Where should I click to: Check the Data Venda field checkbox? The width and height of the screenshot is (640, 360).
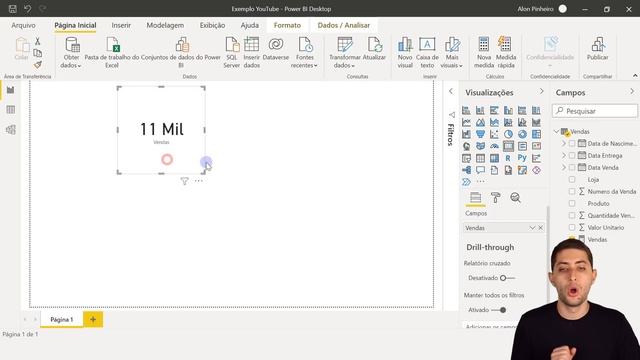(x=572, y=167)
